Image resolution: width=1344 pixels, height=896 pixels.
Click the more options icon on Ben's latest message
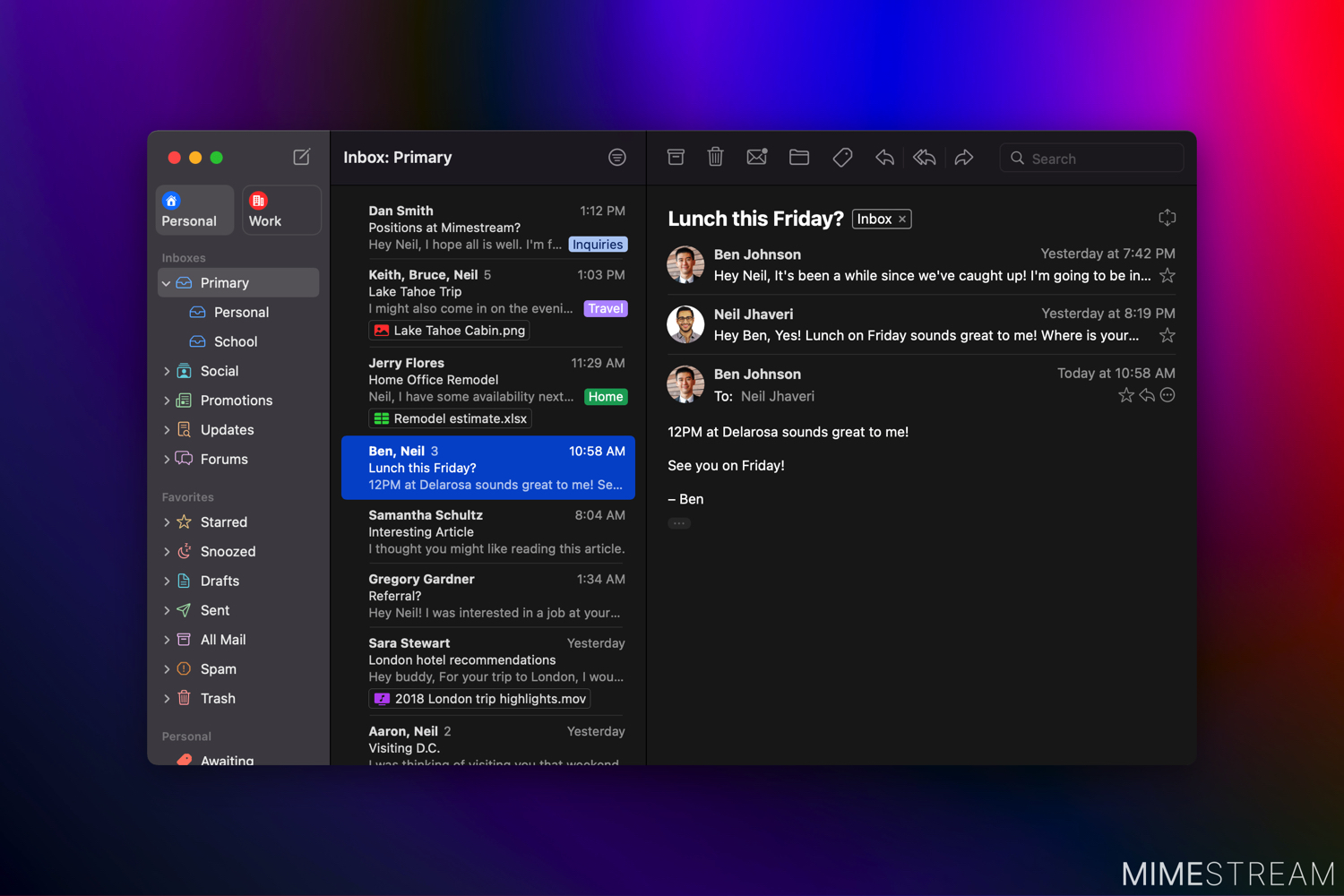[1167, 395]
